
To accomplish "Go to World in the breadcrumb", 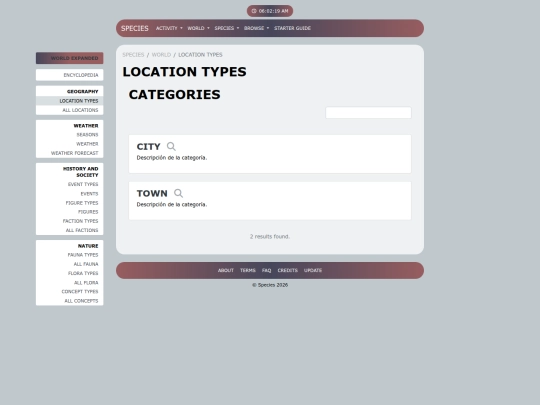I will [x=161, y=55].
